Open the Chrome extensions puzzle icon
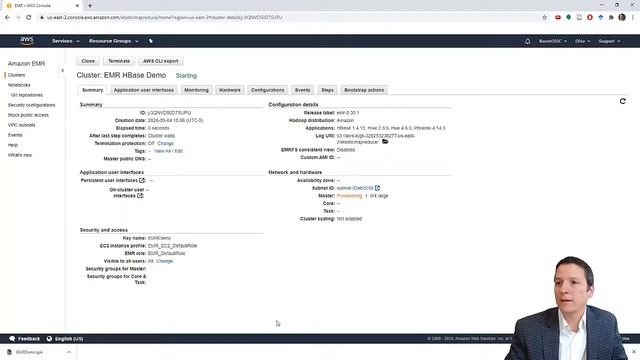Screen dimensions: 640x360 click(611, 18)
